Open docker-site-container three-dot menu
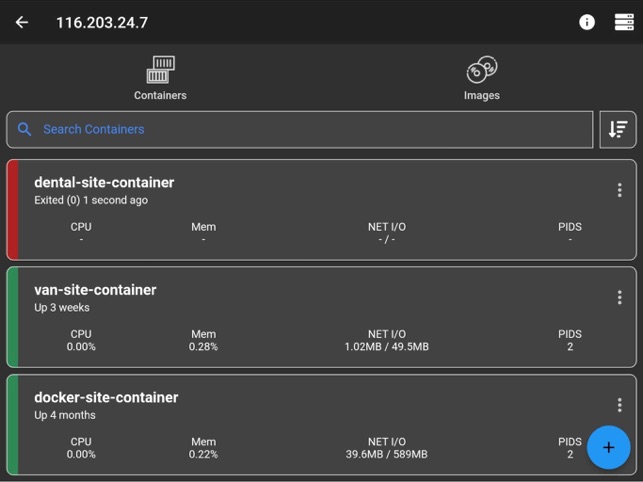Image resolution: width=643 pixels, height=482 pixels. (620, 405)
